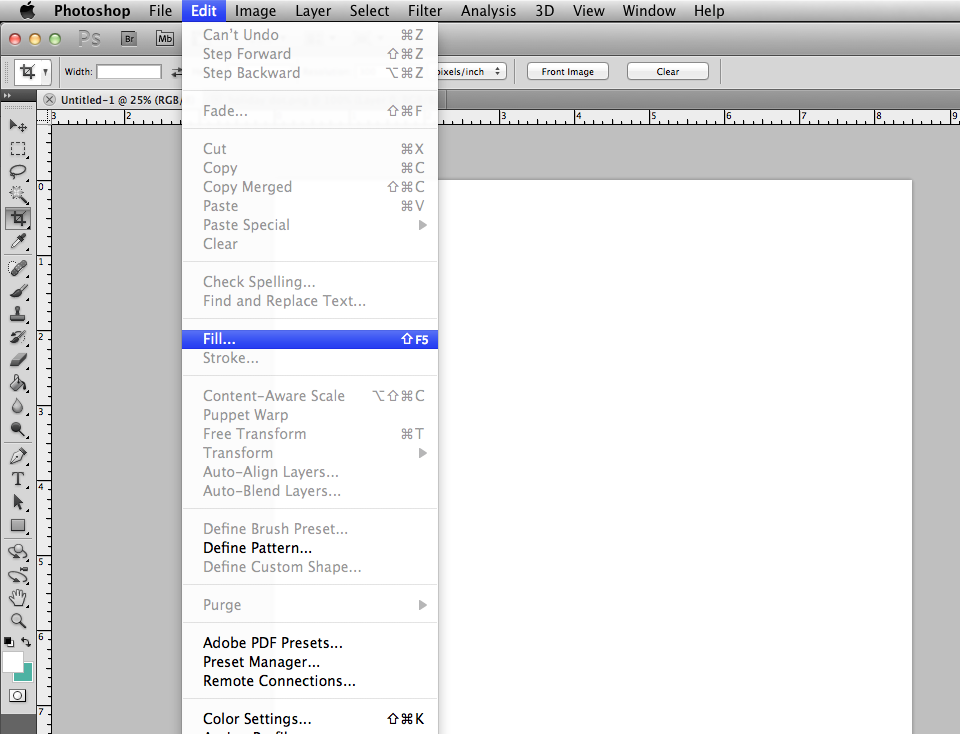This screenshot has height=734, width=960.
Task: Open the Help menu
Action: coord(708,11)
